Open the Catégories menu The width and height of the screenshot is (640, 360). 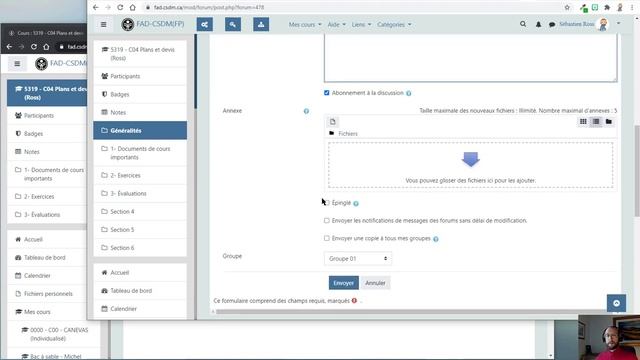point(394,24)
